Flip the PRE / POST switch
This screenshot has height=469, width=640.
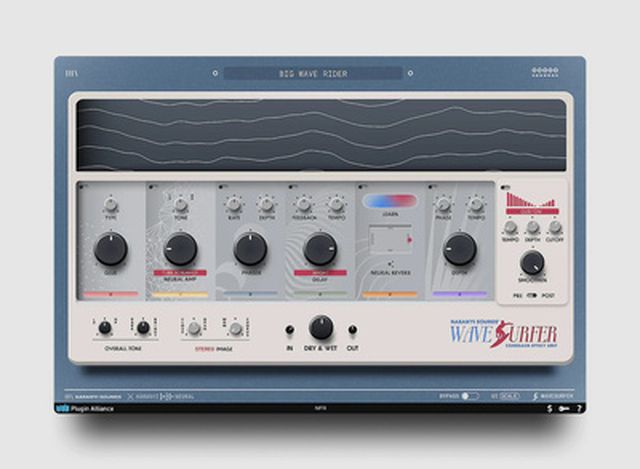[531, 295]
